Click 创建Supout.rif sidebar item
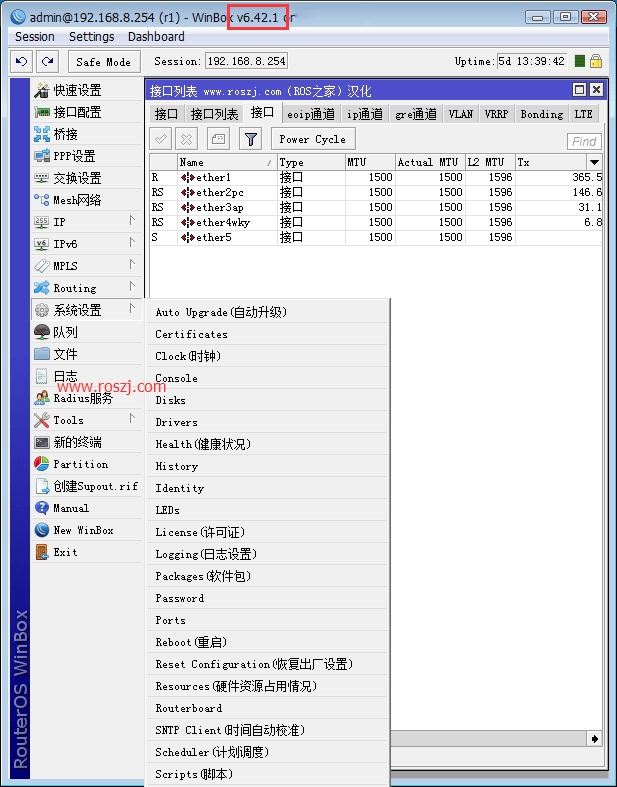617x787 pixels. pos(87,486)
